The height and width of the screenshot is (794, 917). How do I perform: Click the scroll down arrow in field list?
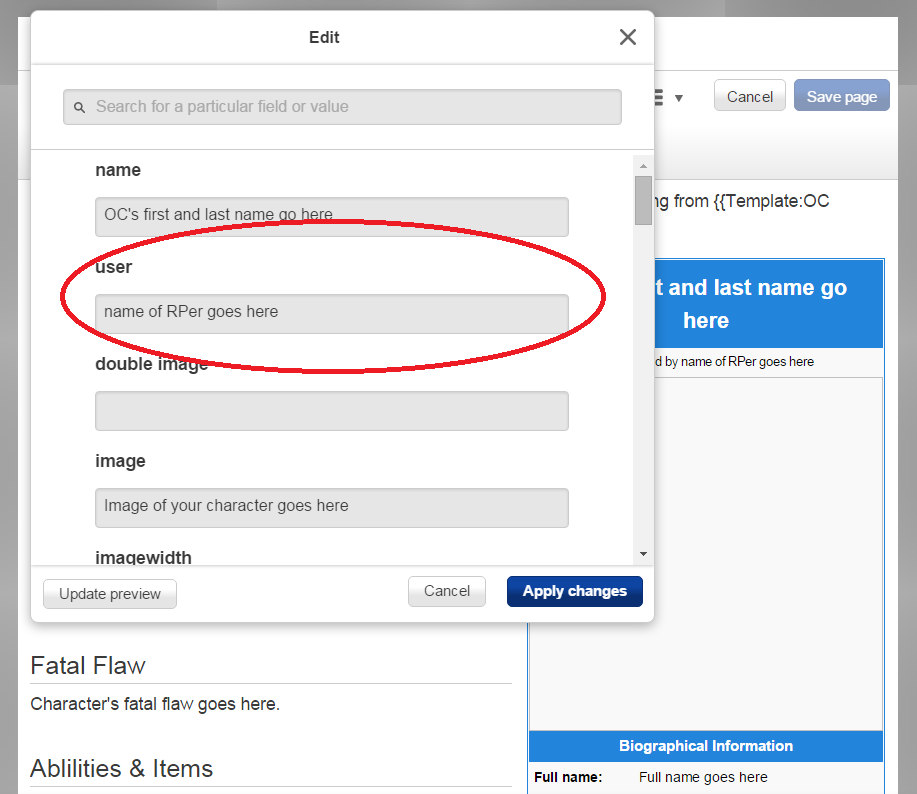pos(643,554)
